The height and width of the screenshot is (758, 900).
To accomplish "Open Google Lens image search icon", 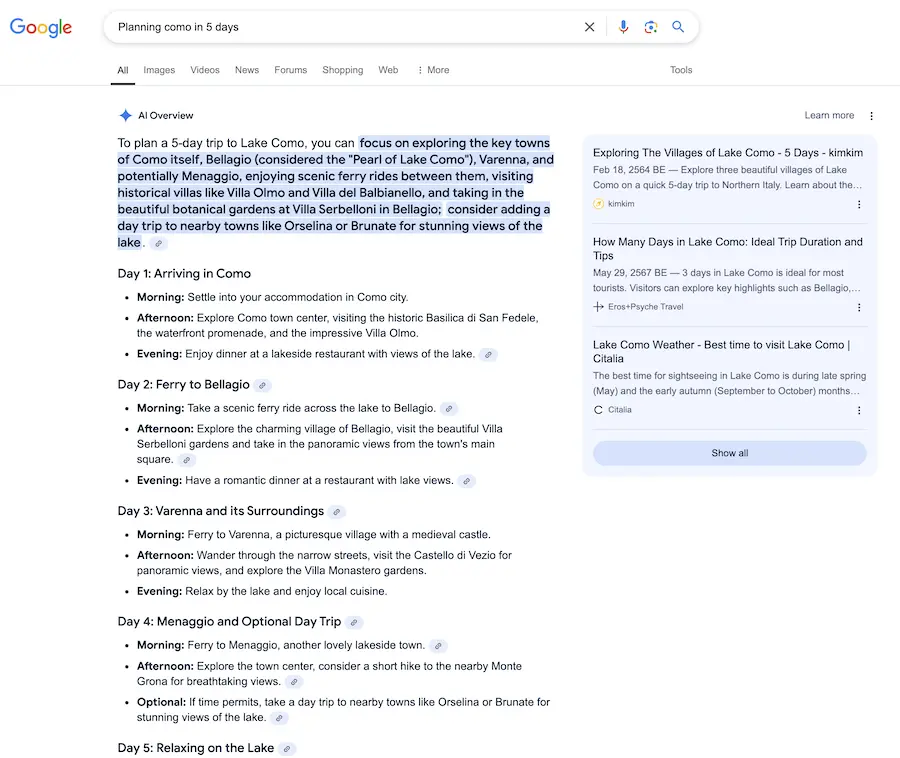I will click(651, 27).
